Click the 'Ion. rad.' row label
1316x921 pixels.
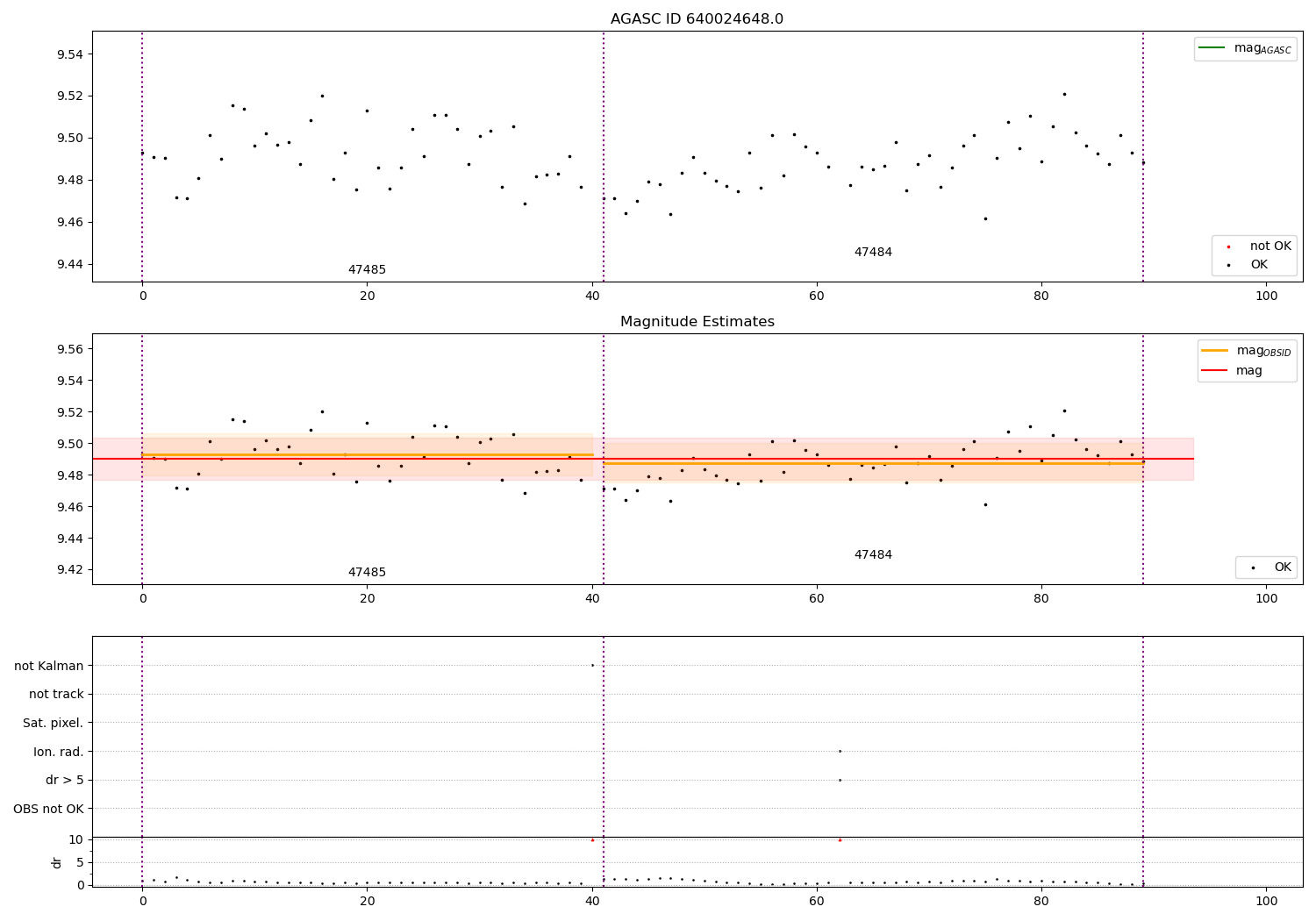point(59,753)
